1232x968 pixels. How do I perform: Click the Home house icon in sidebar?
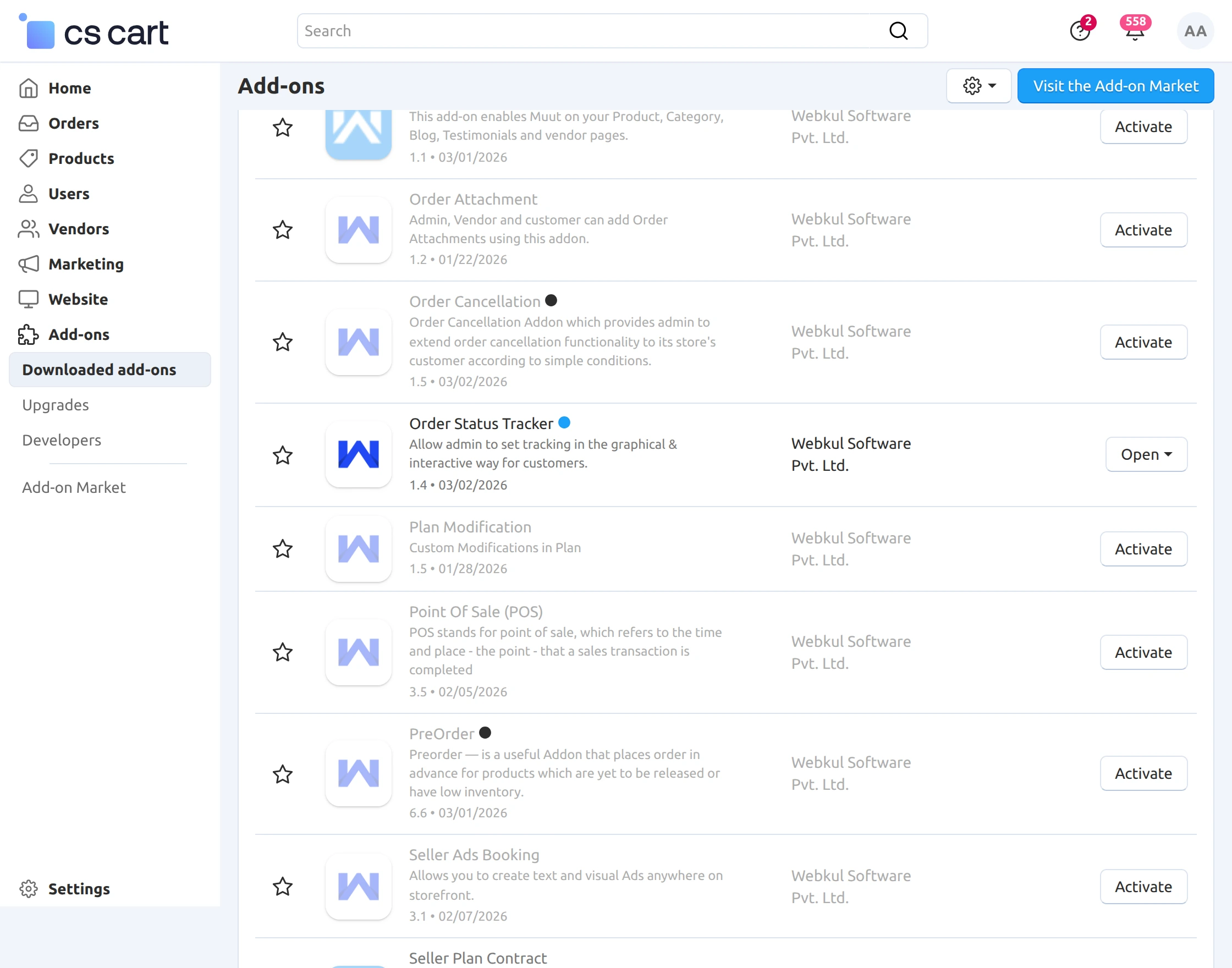pyautogui.click(x=29, y=88)
